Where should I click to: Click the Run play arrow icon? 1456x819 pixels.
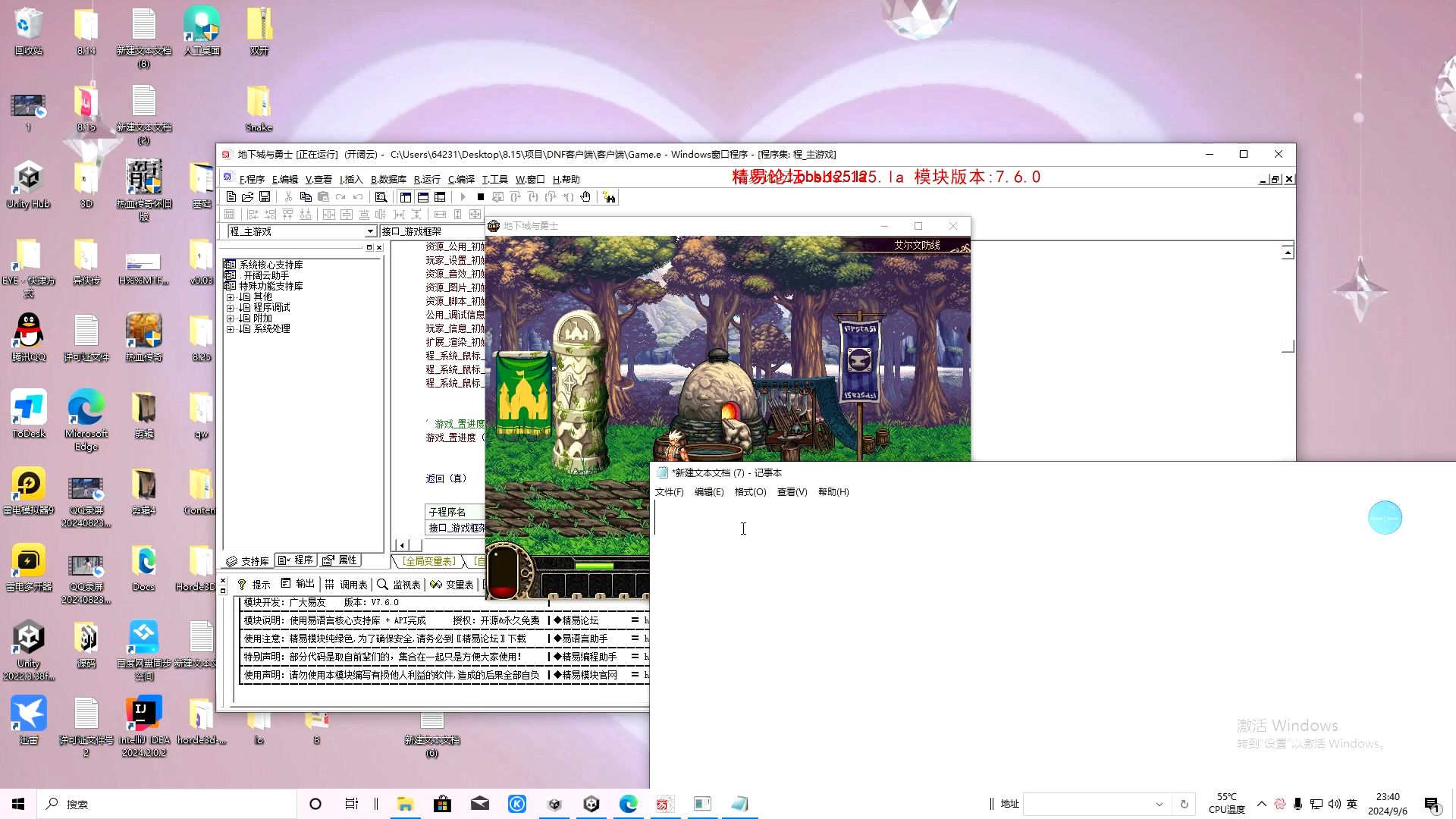pos(463,197)
